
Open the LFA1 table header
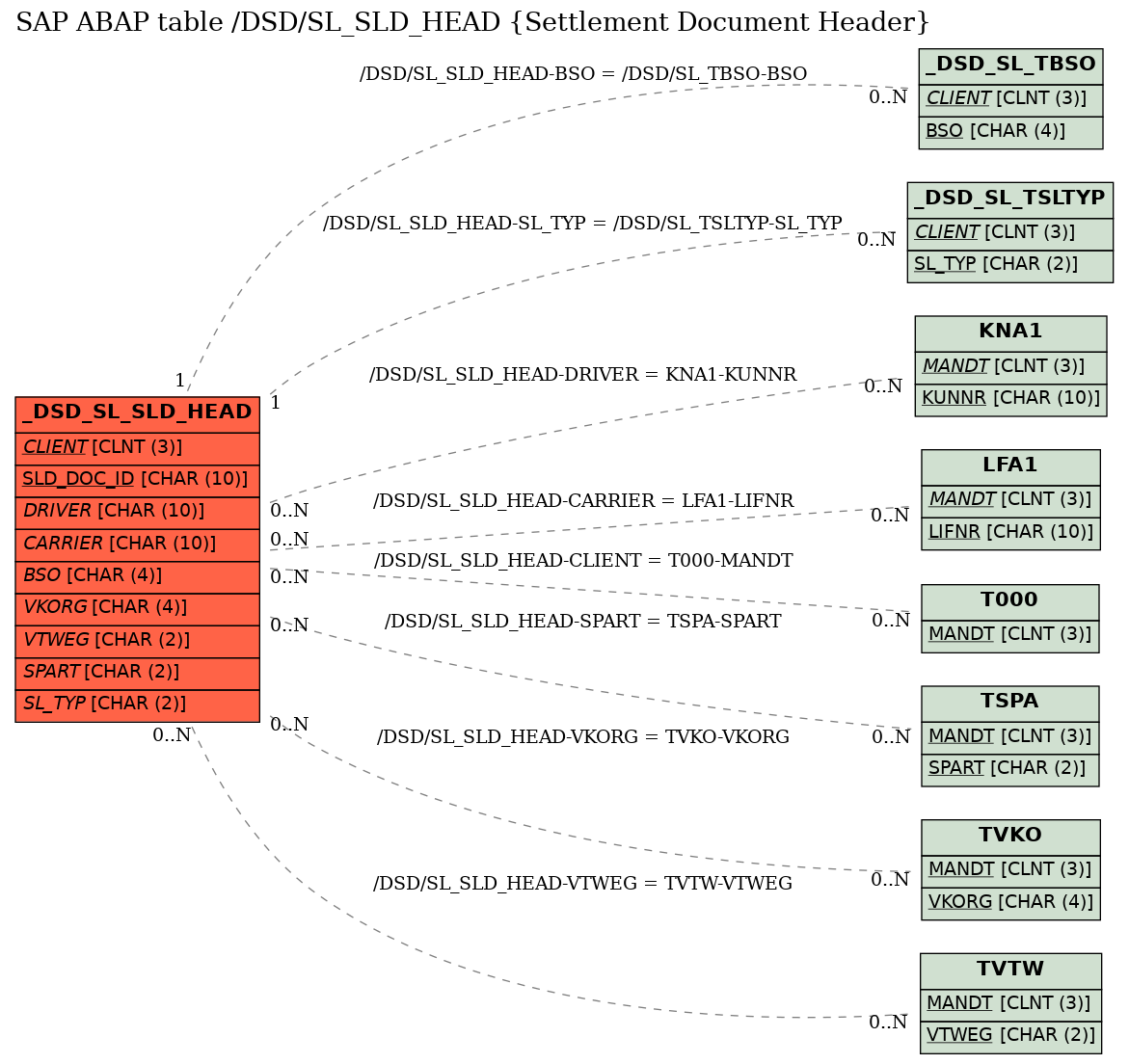1011,466
